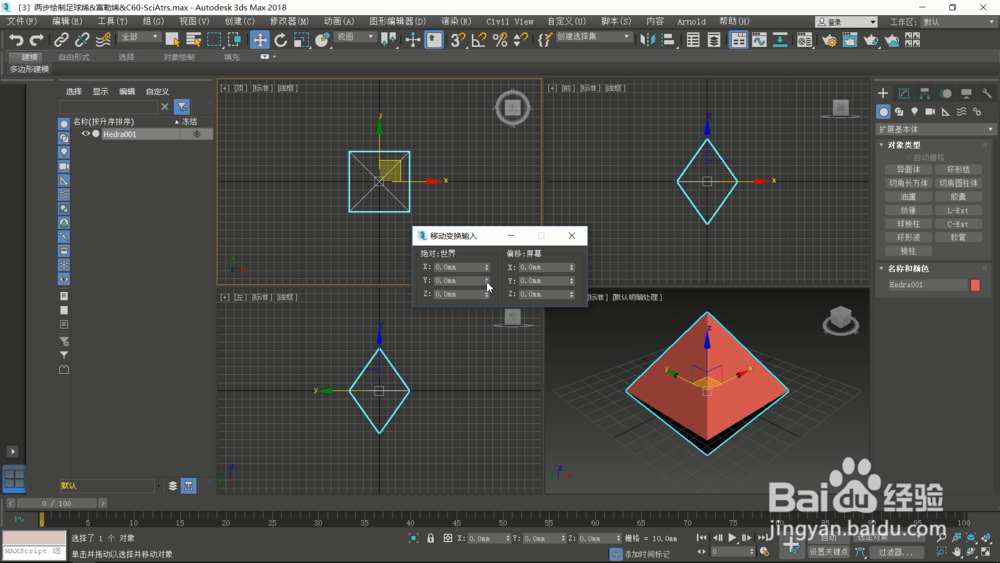Click the Mirror tool icon
The height and width of the screenshot is (563, 1000).
coord(647,40)
